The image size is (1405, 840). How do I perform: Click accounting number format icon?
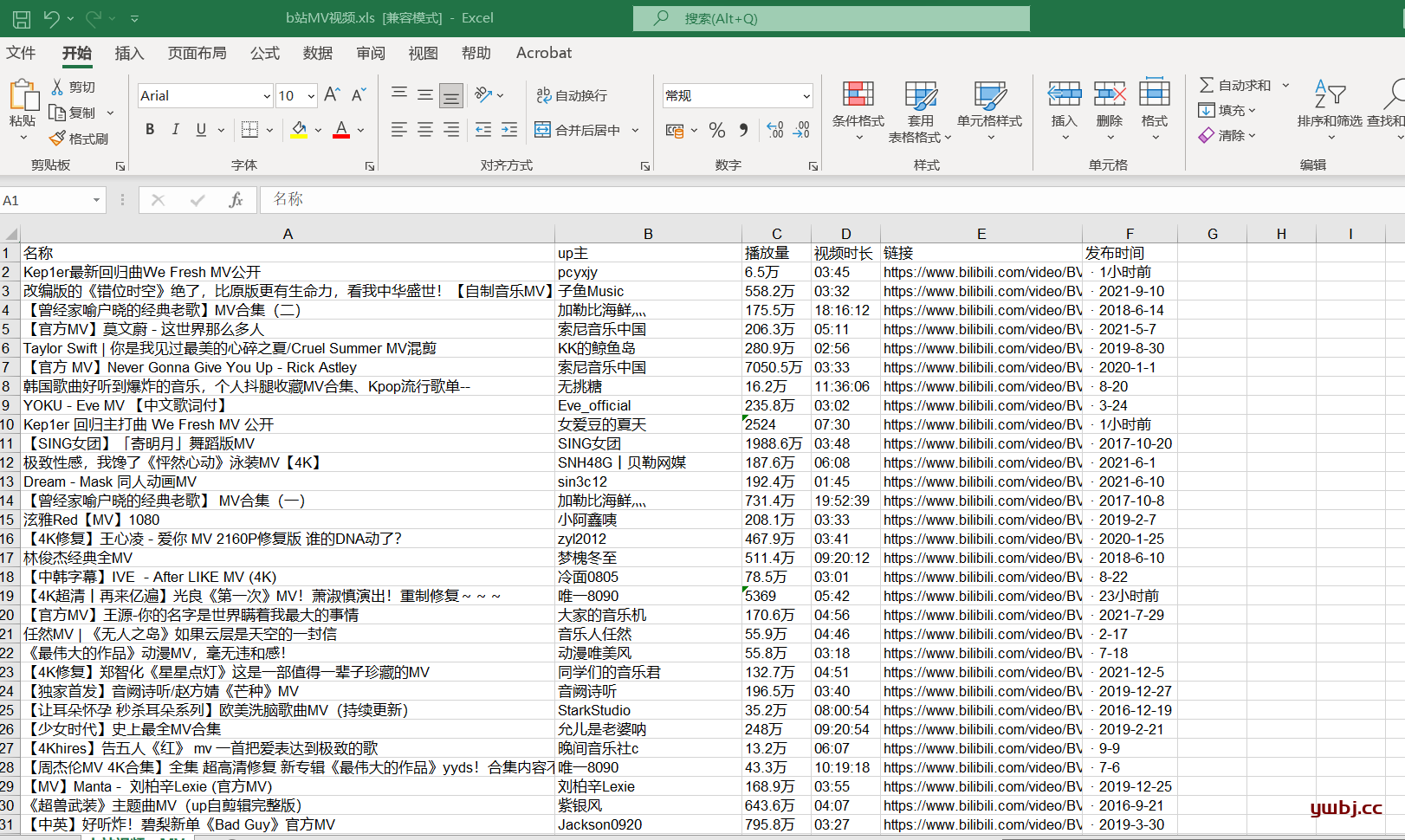676,130
